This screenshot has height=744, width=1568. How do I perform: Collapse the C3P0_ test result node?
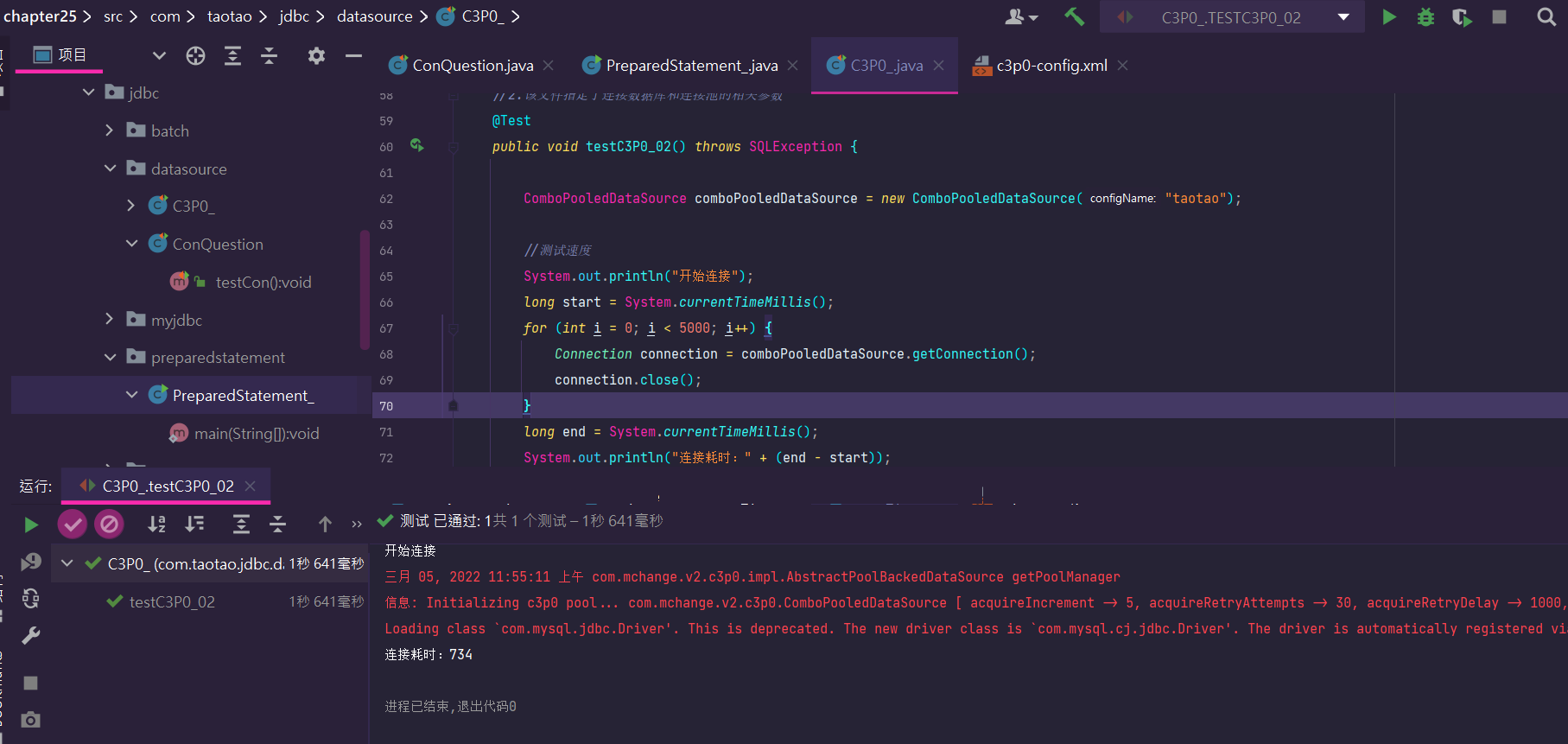pos(67,563)
